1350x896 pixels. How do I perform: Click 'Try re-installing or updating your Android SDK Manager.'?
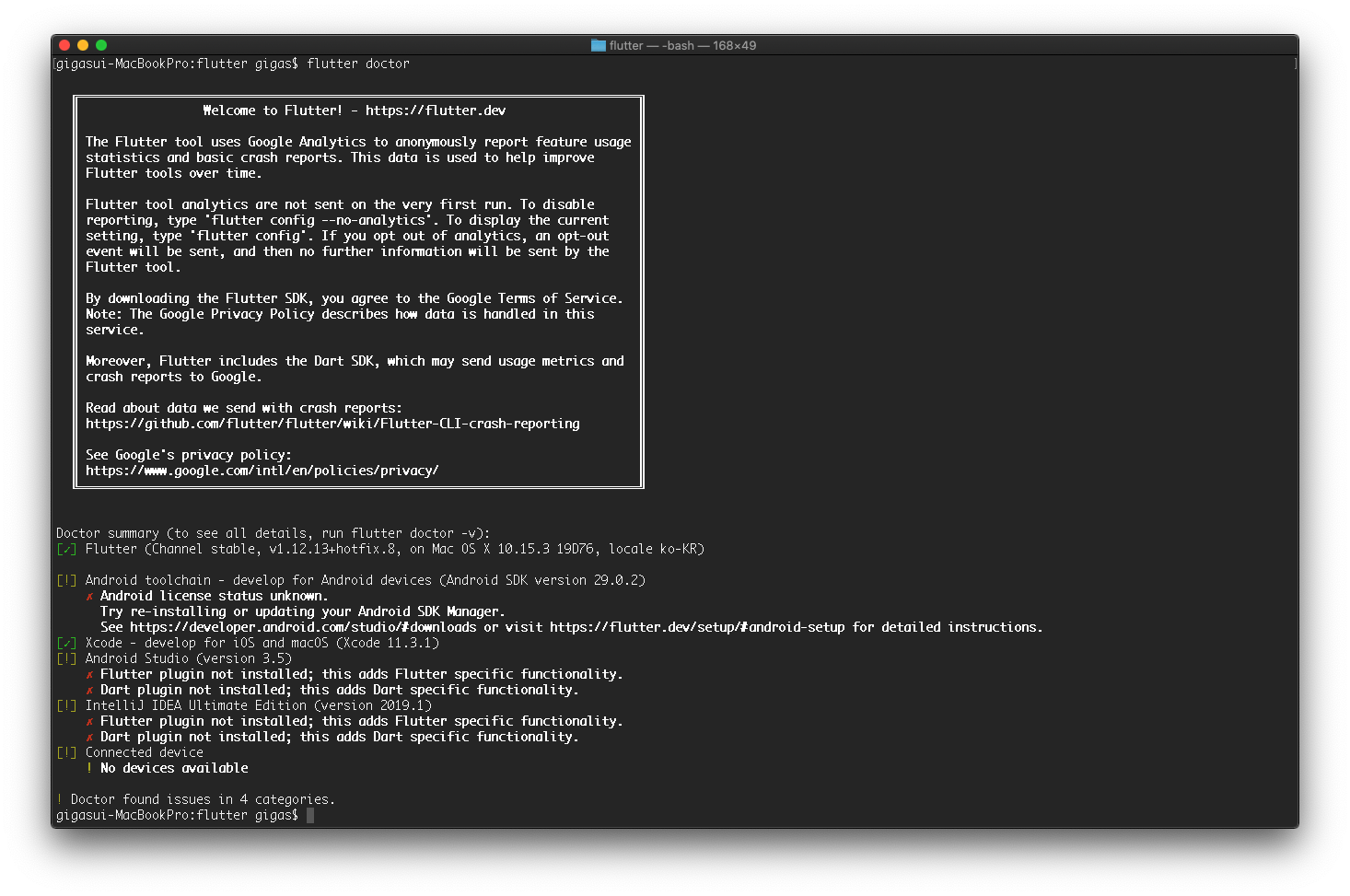tap(303, 611)
